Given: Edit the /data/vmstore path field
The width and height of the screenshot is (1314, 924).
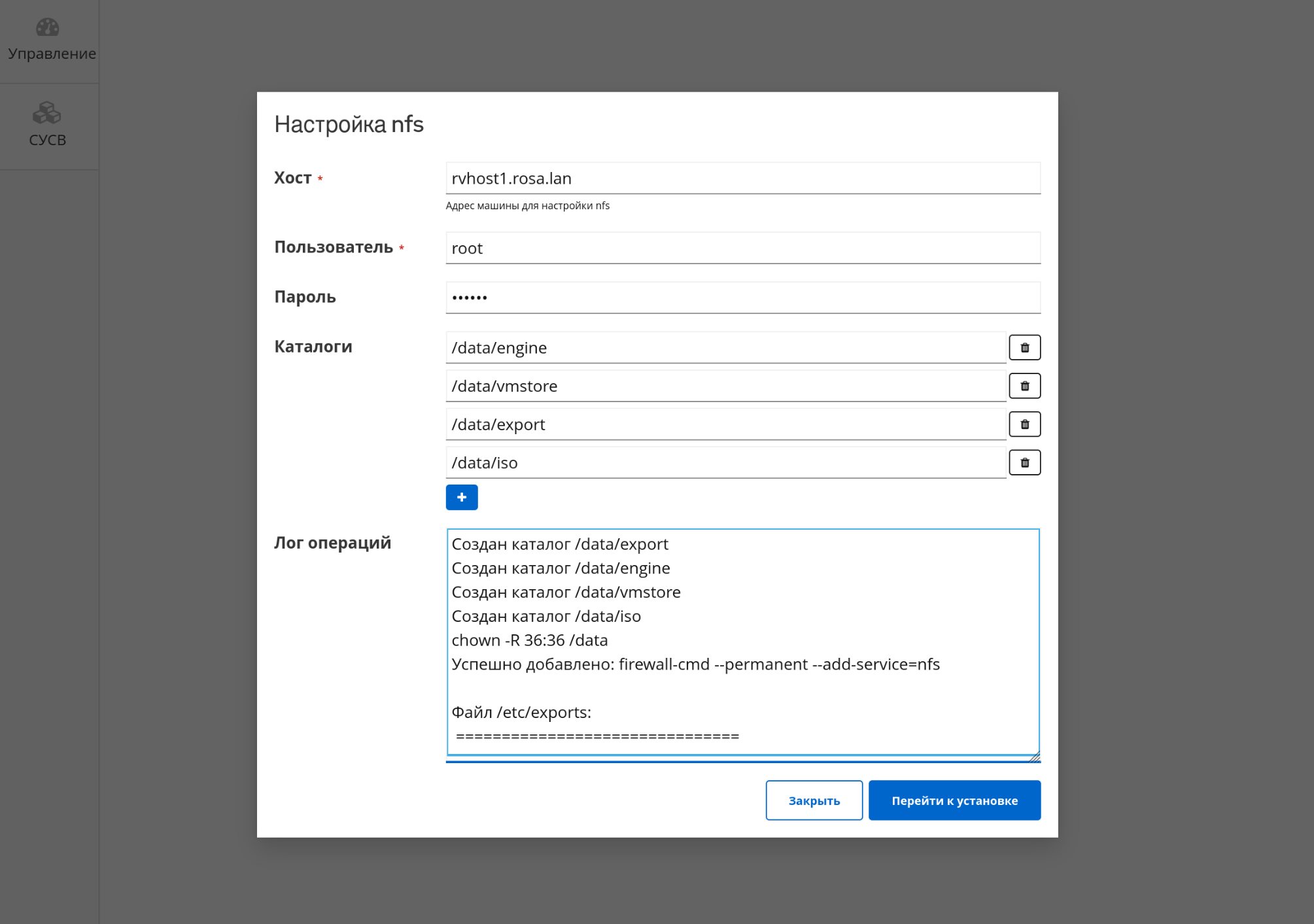Looking at the screenshot, I should tap(725, 386).
